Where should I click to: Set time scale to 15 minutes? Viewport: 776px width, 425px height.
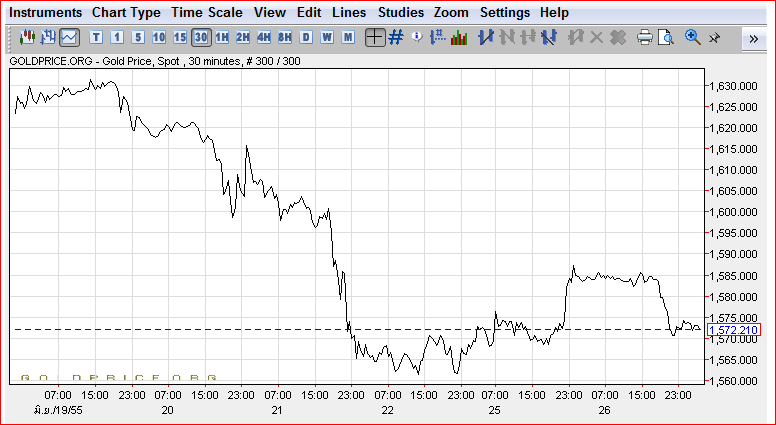(x=180, y=37)
